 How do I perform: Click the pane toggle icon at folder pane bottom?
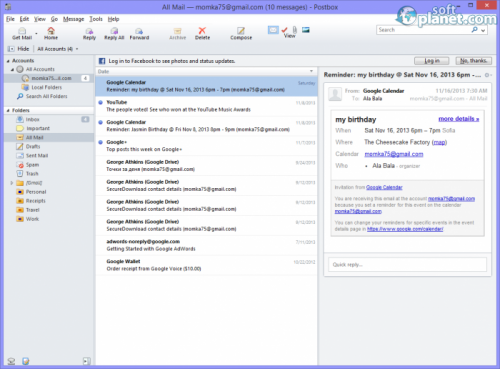(x=86, y=361)
